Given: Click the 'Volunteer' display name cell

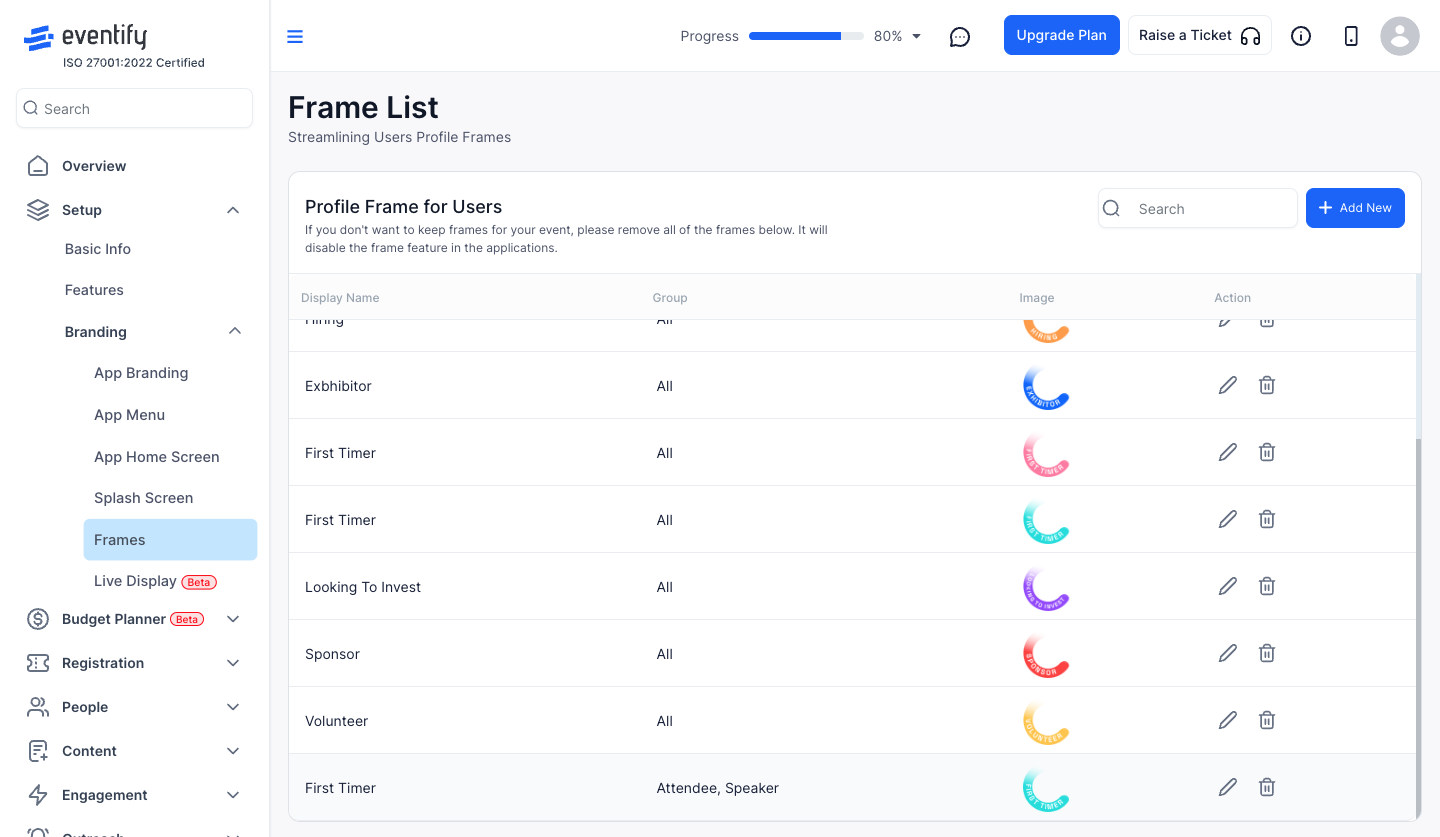Looking at the screenshot, I should [x=337, y=721].
